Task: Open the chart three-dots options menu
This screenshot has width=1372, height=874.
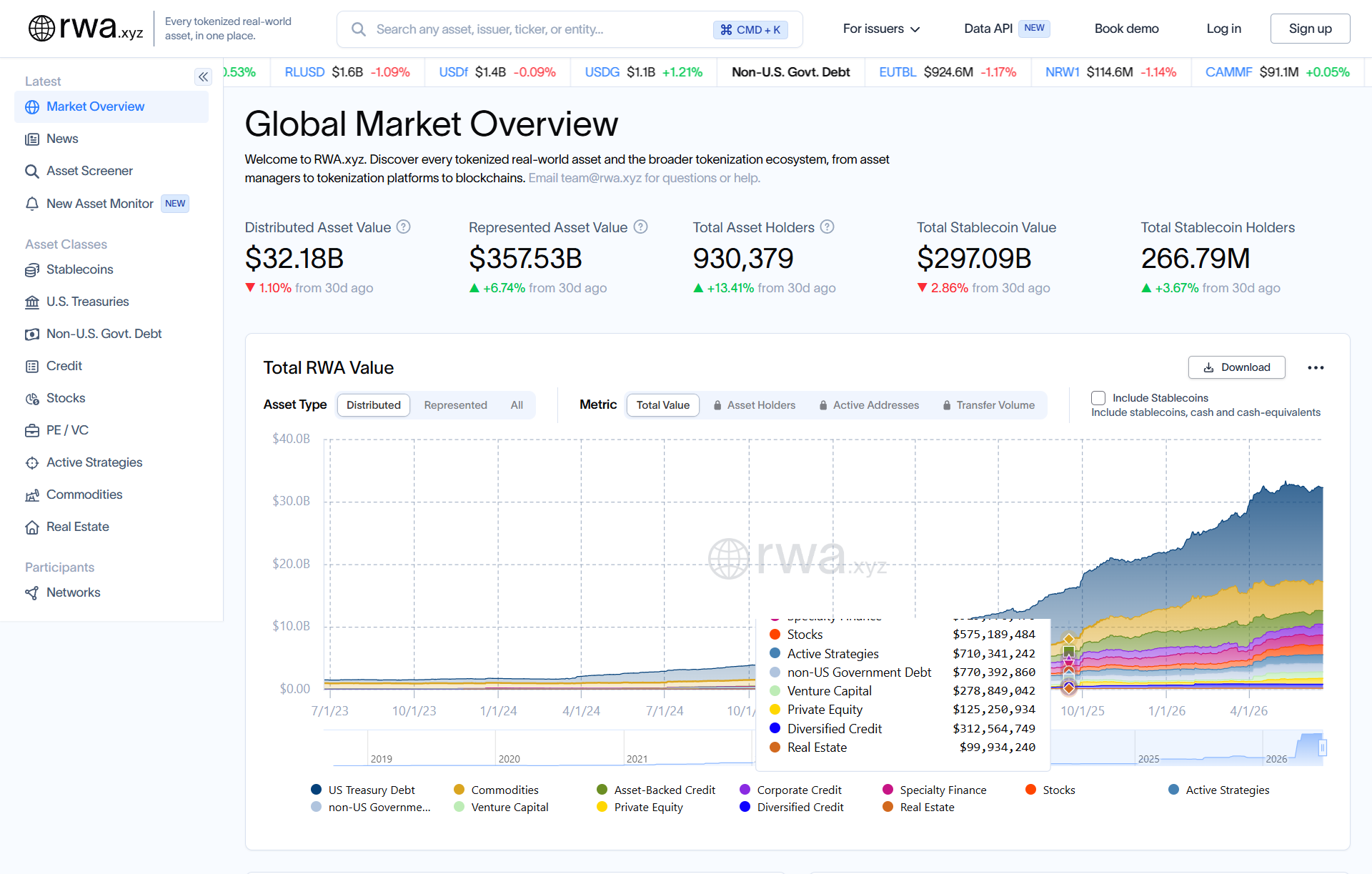Action: pos(1316,367)
